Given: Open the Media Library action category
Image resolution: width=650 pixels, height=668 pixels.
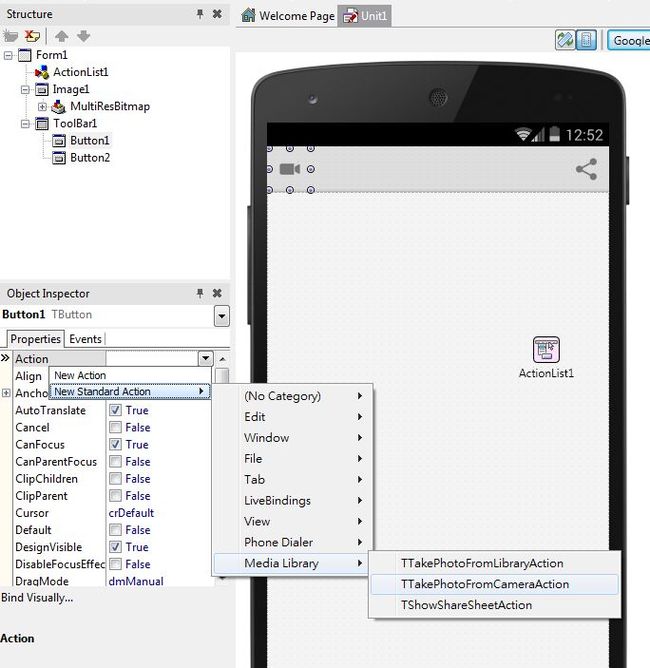Looking at the screenshot, I should 292,563.
